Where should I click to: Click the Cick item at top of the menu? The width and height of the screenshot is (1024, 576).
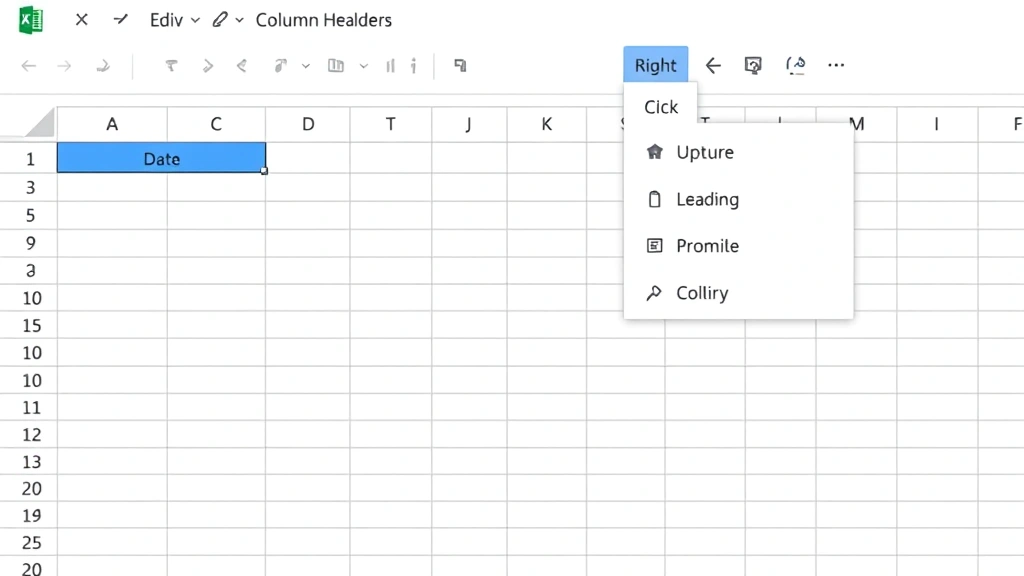(661, 107)
